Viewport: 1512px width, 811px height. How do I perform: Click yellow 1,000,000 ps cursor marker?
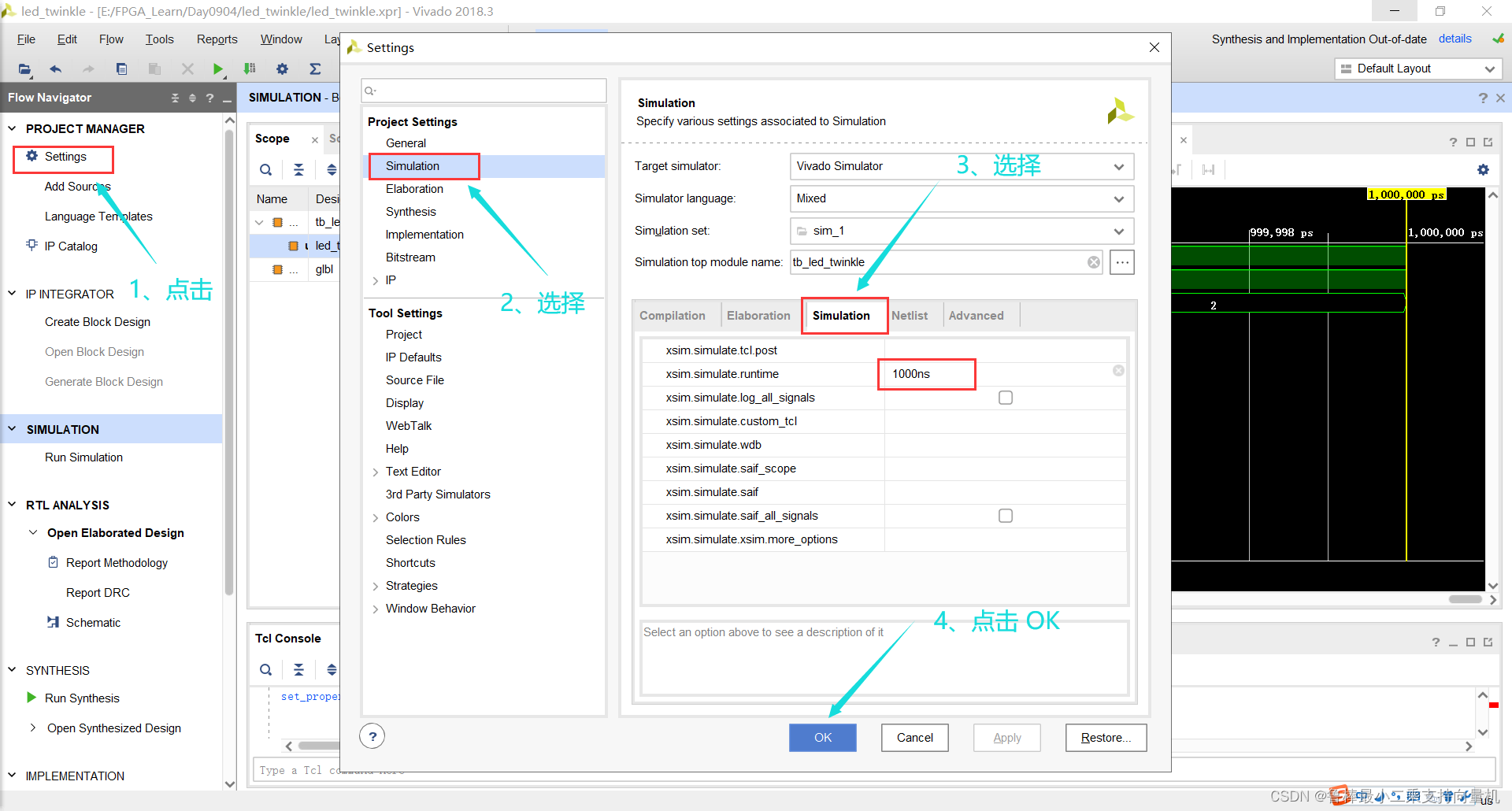pyautogui.click(x=1406, y=194)
